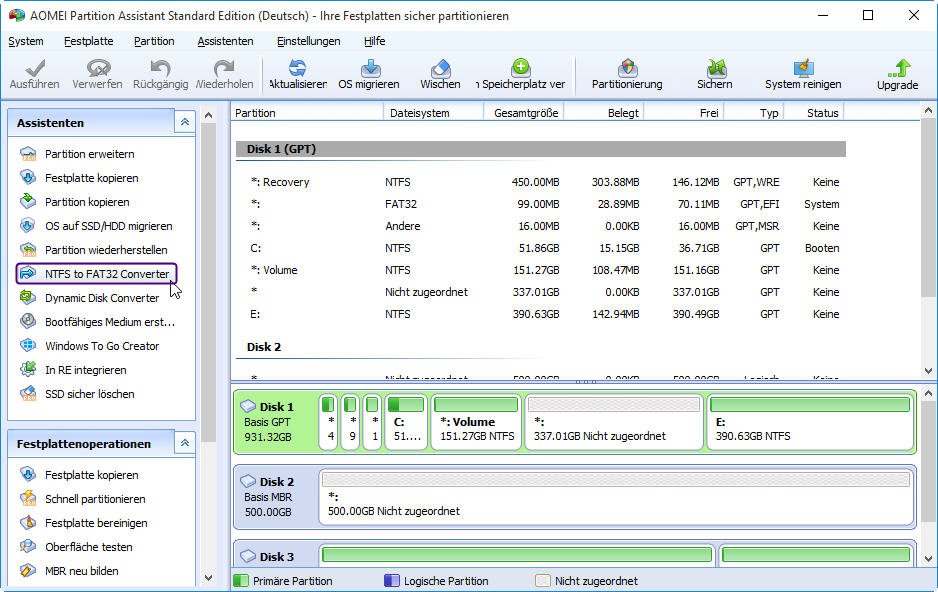Click the Primäre Partition green legend swatch
This screenshot has height=592, width=938.
pyautogui.click(x=241, y=581)
